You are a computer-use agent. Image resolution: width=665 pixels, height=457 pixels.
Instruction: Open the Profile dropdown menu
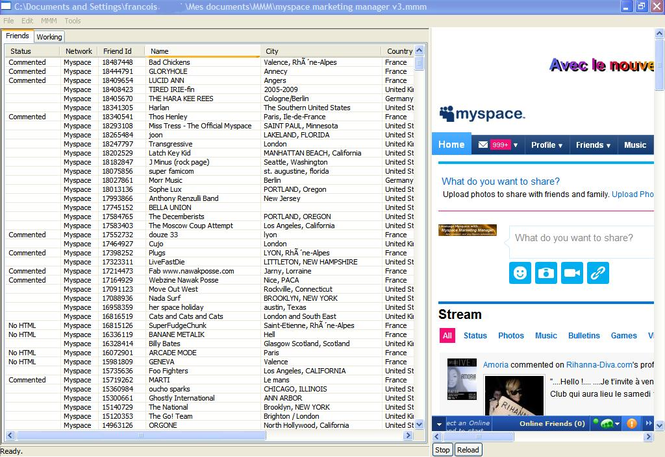click(x=547, y=145)
